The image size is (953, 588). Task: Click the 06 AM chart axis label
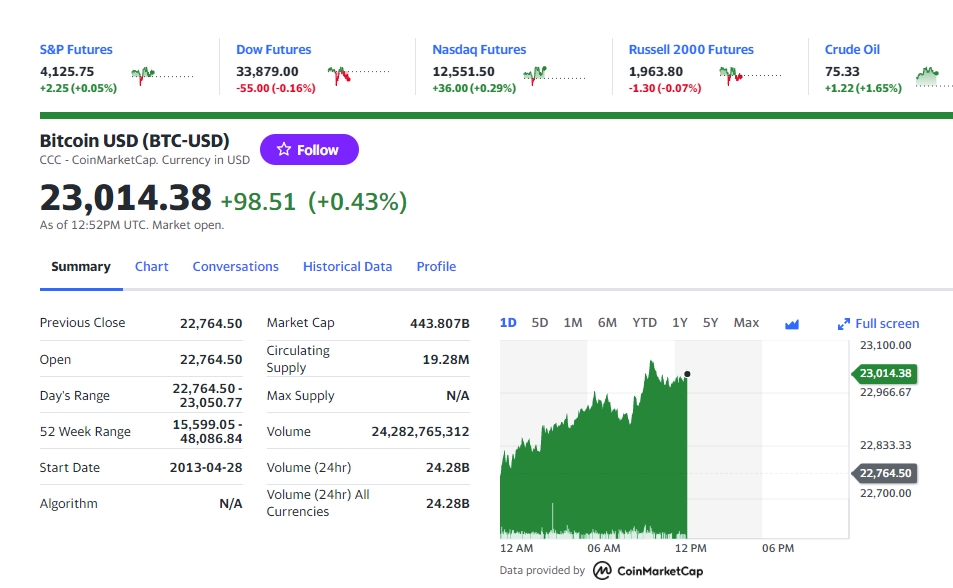click(604, 548)
